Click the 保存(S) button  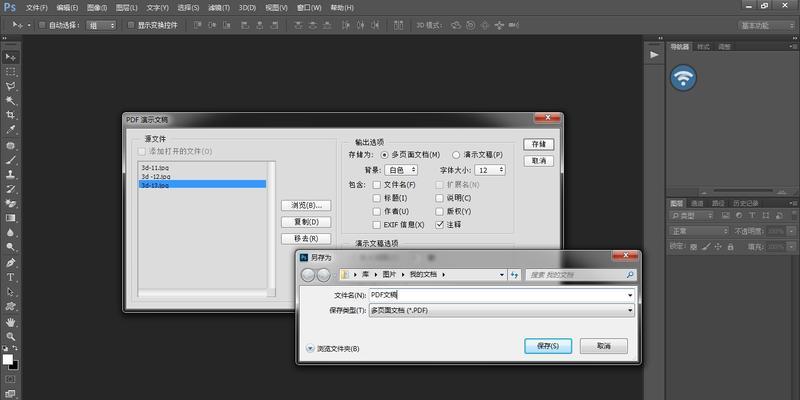(x=548, y=346)
